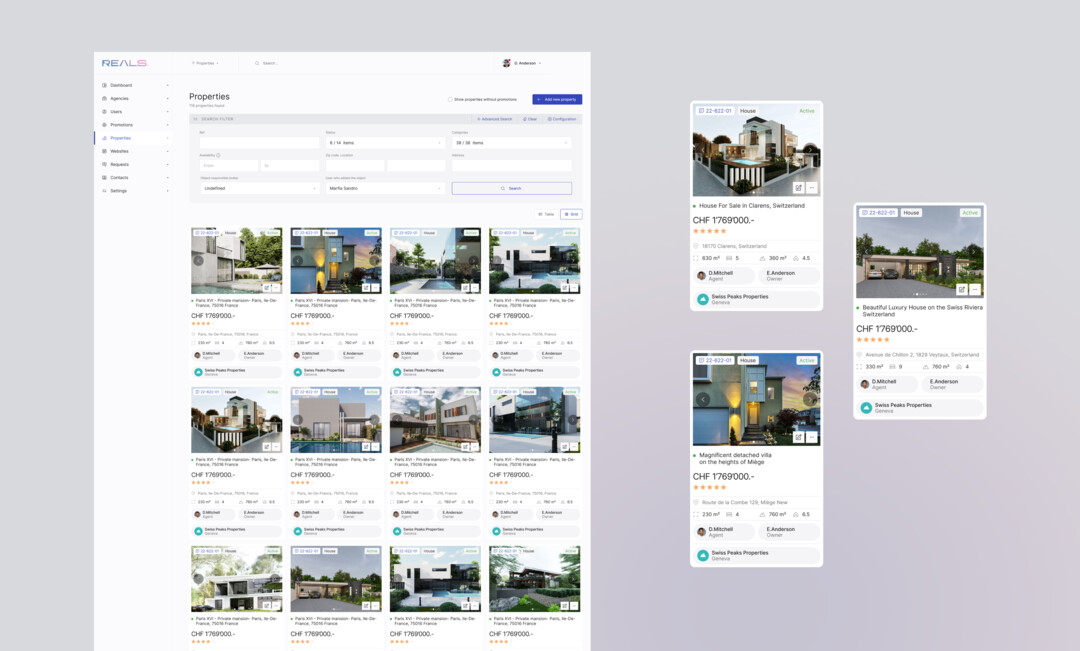Screen dimensions: 1080x651
Task: Open the Marfia Sandro user dropdown
Action: click(385, 188)
